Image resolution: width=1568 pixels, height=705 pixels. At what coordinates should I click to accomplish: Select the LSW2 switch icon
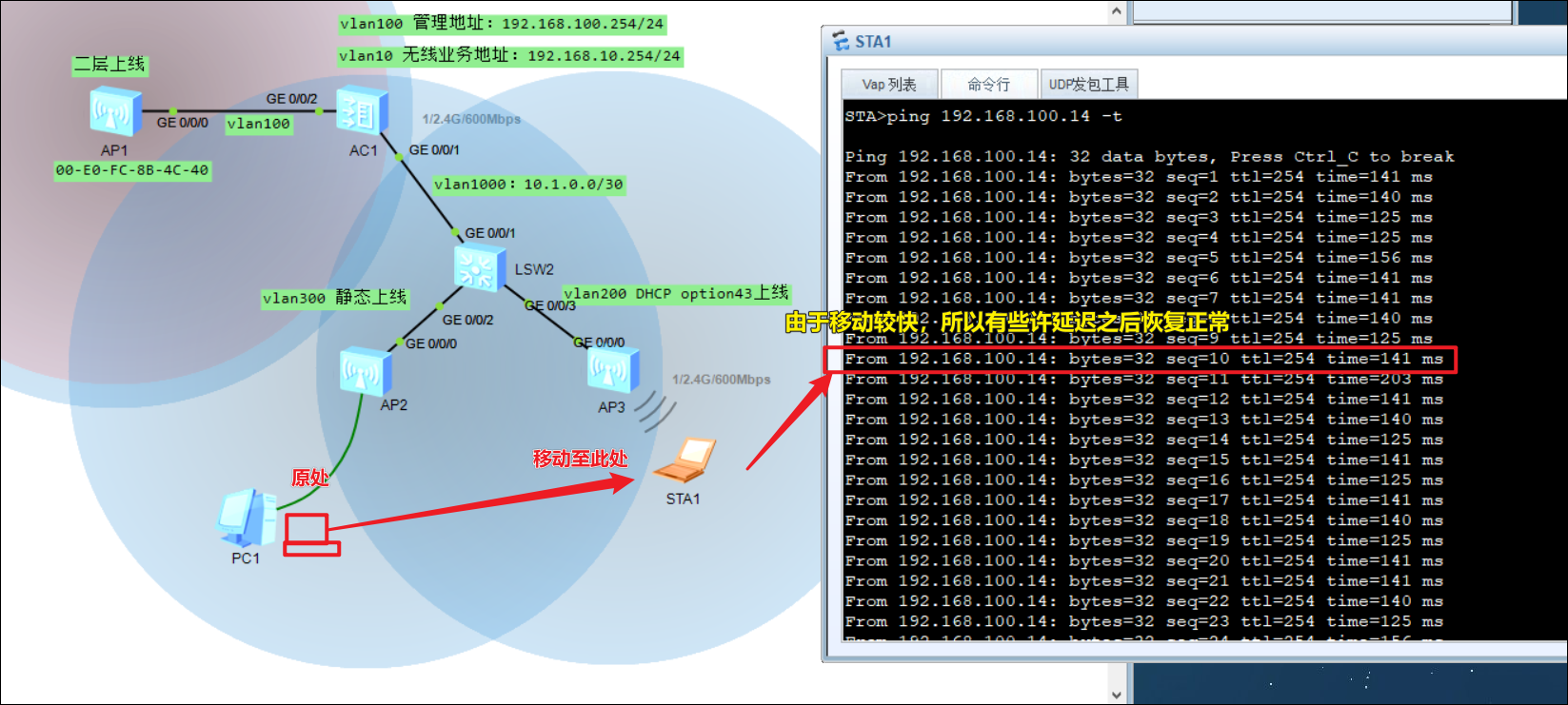tap(479, 267)
